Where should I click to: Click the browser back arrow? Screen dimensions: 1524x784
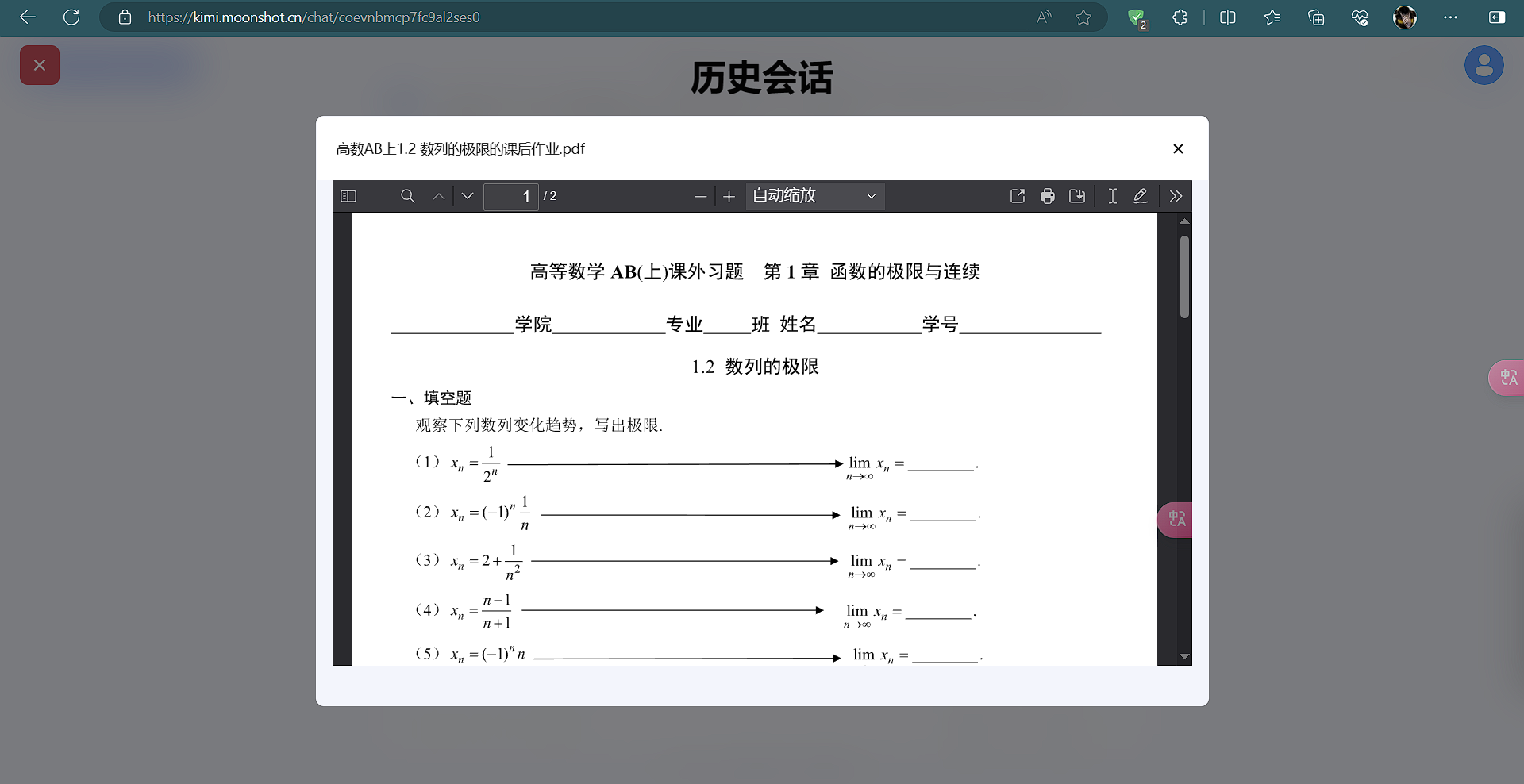[x=28, y=17]
